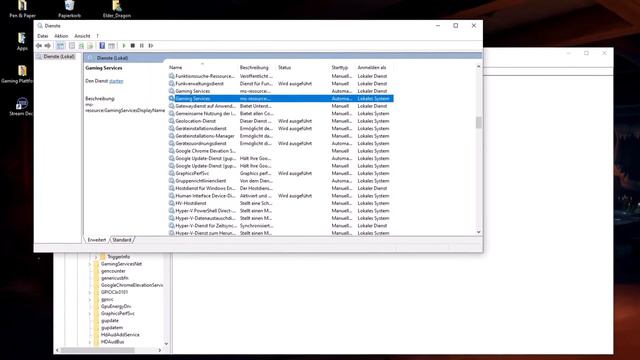Click the registry tree scroll-right arrow

(x=160, y=350)
